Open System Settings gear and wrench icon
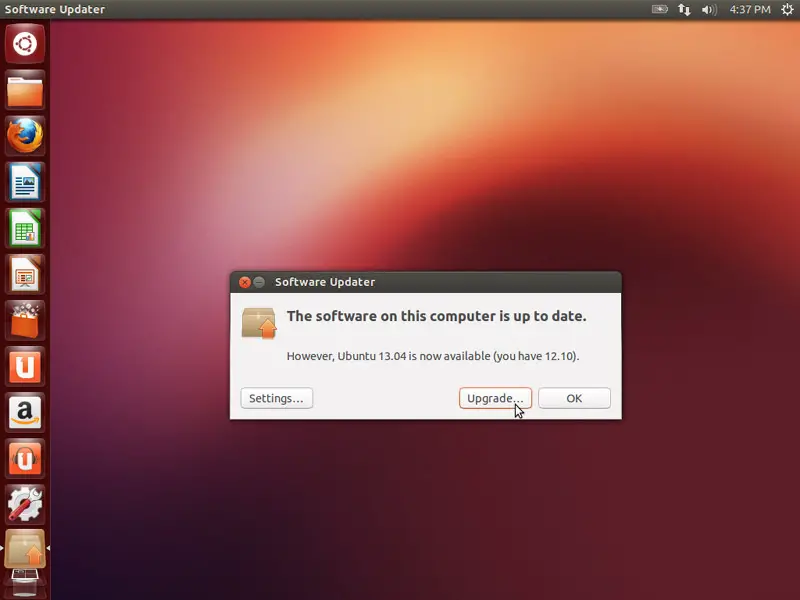 pyautogui.click(x=25, y=505)
